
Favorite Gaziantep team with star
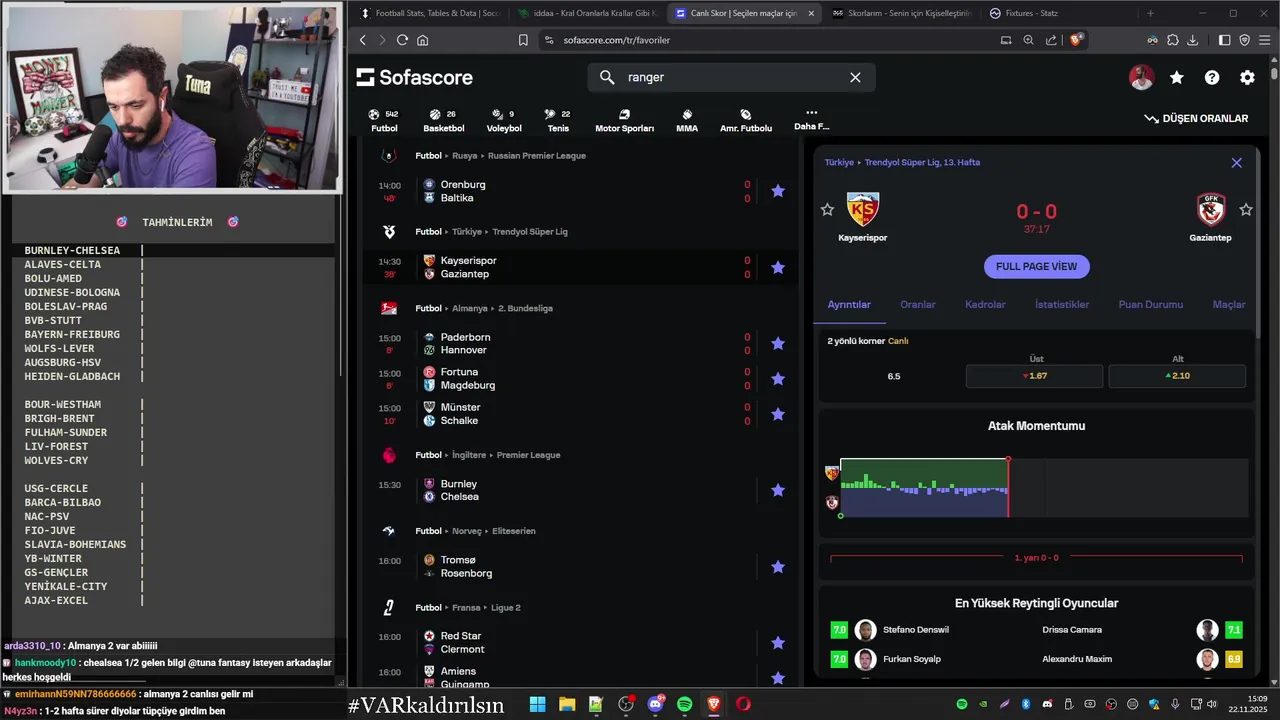click(1245, 210)
